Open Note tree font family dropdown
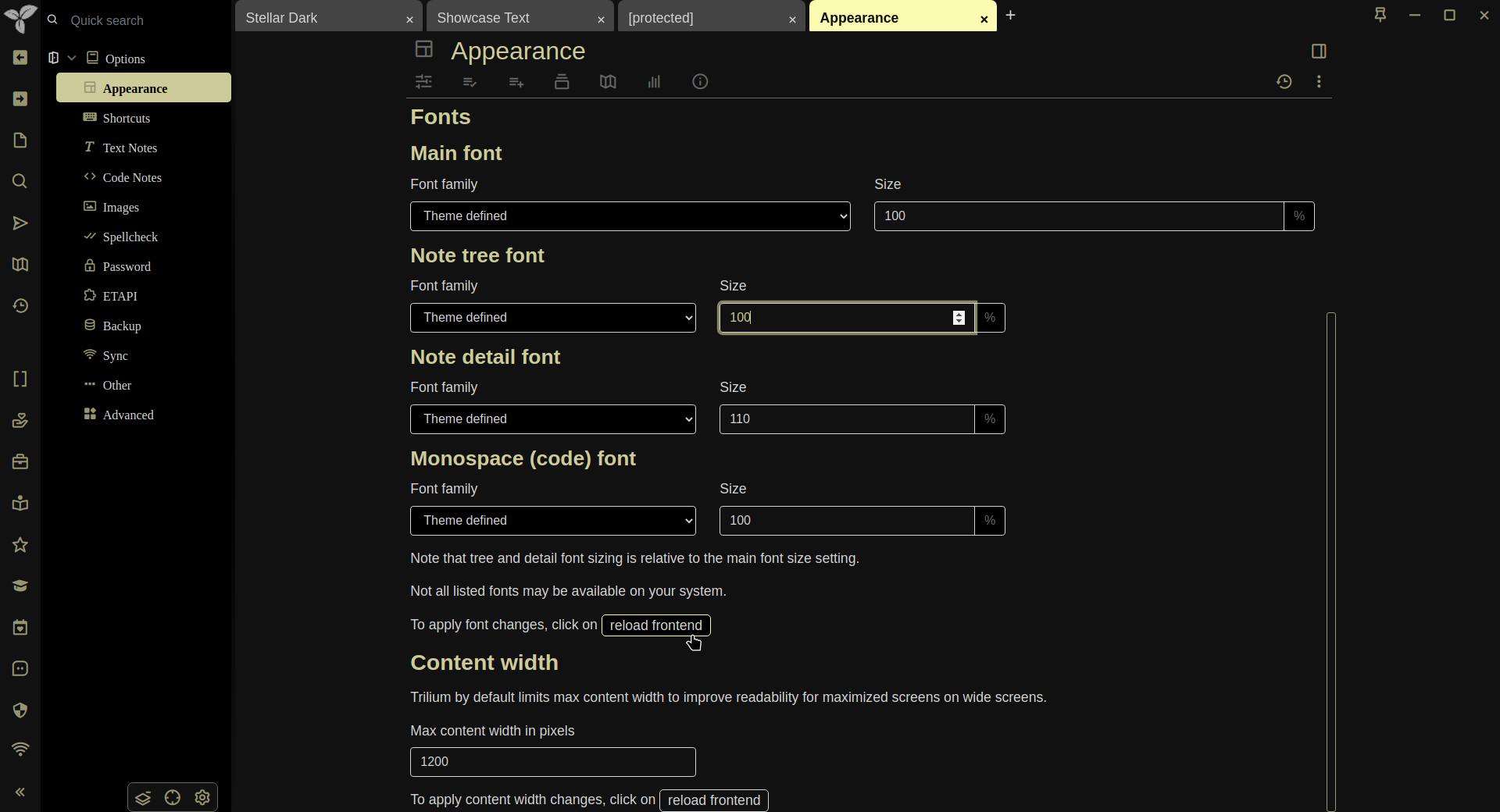 click(x=553, y=318)
